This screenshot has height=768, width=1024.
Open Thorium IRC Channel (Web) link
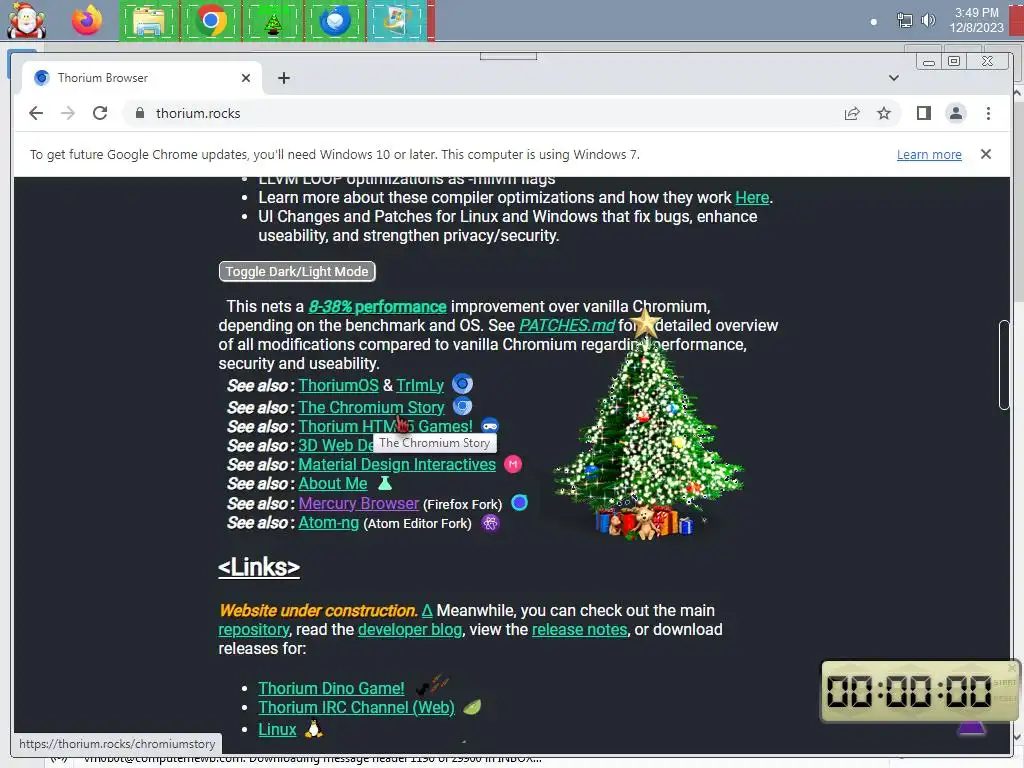click(x=356, y=707)
